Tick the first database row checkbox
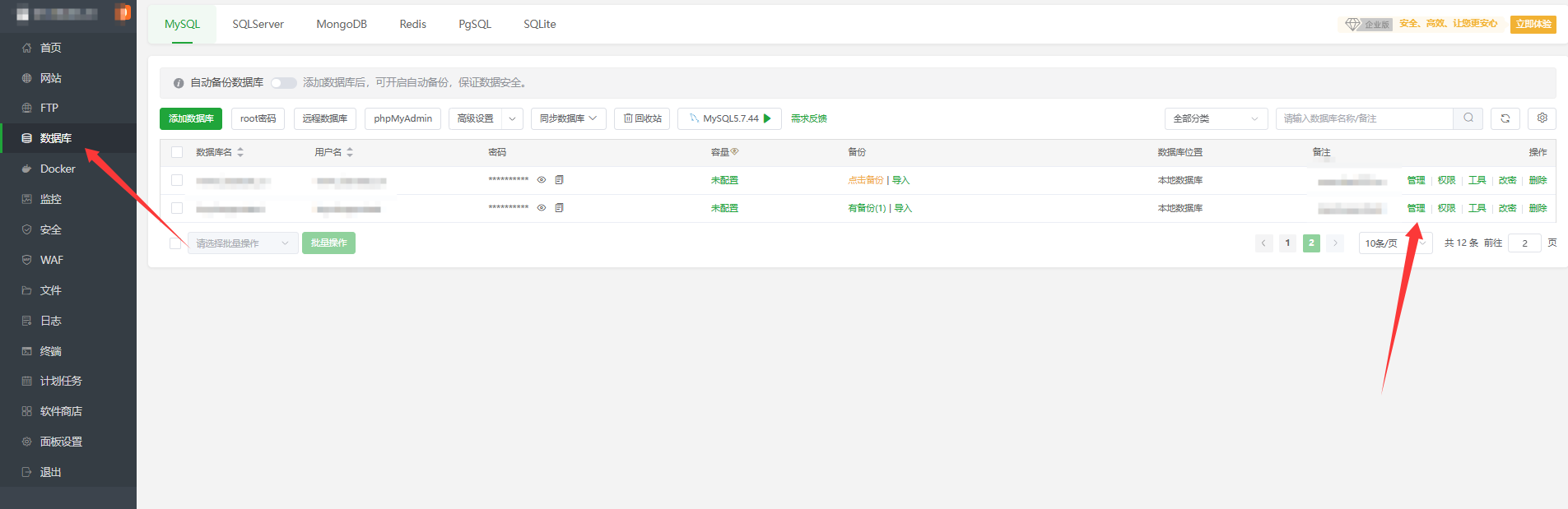 [x=177, y=180]
